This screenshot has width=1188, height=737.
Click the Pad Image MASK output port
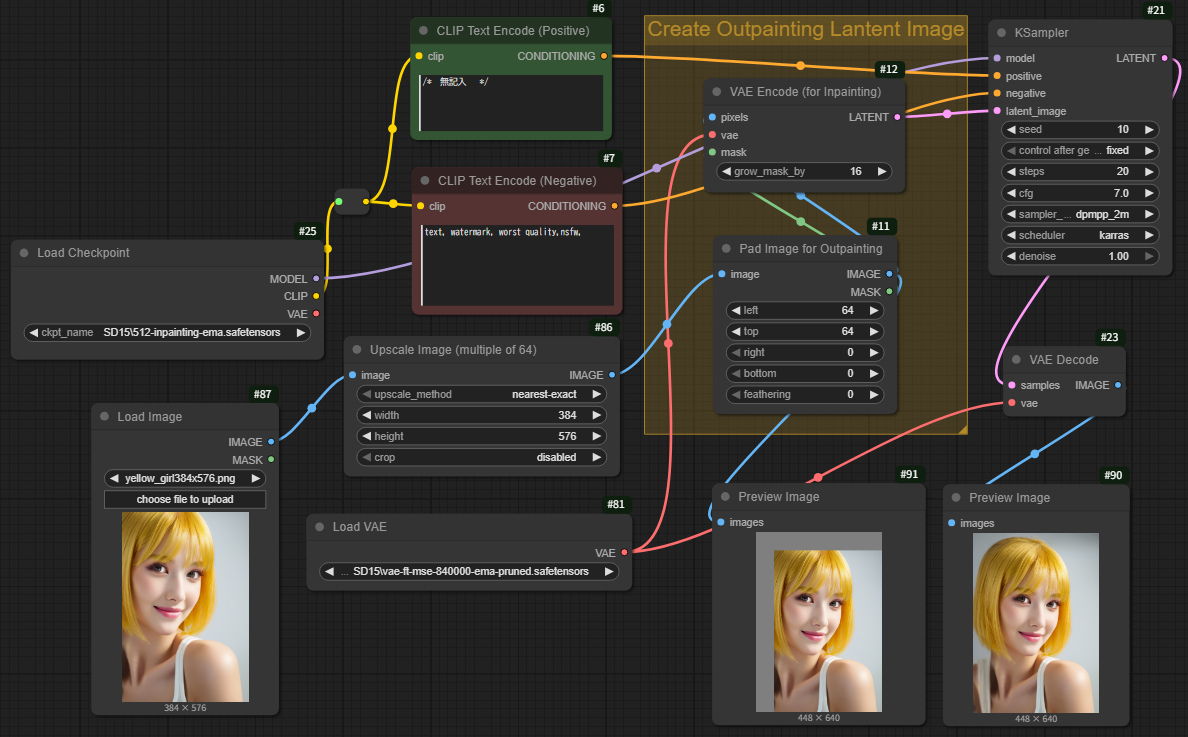(889, 292)
